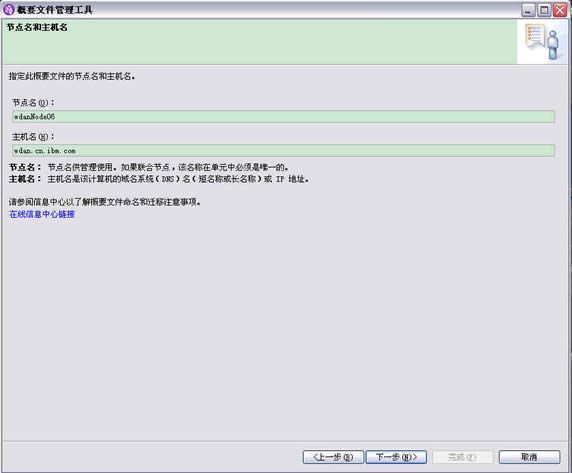Maximize the 概要文件管理工具 window
Screen dimensions: 572x473
[x=544, y=10]
